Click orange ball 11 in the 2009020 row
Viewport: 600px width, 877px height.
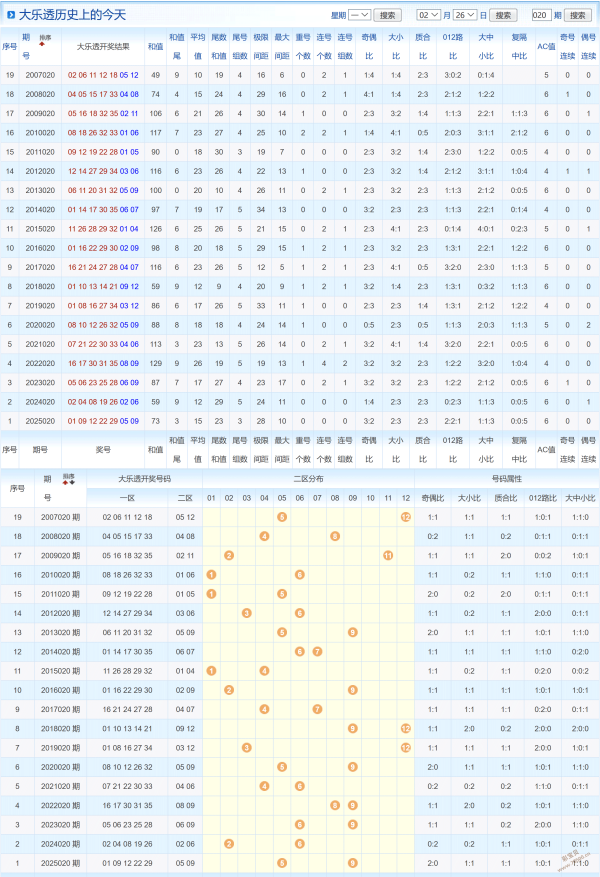[x=387, y=555]
